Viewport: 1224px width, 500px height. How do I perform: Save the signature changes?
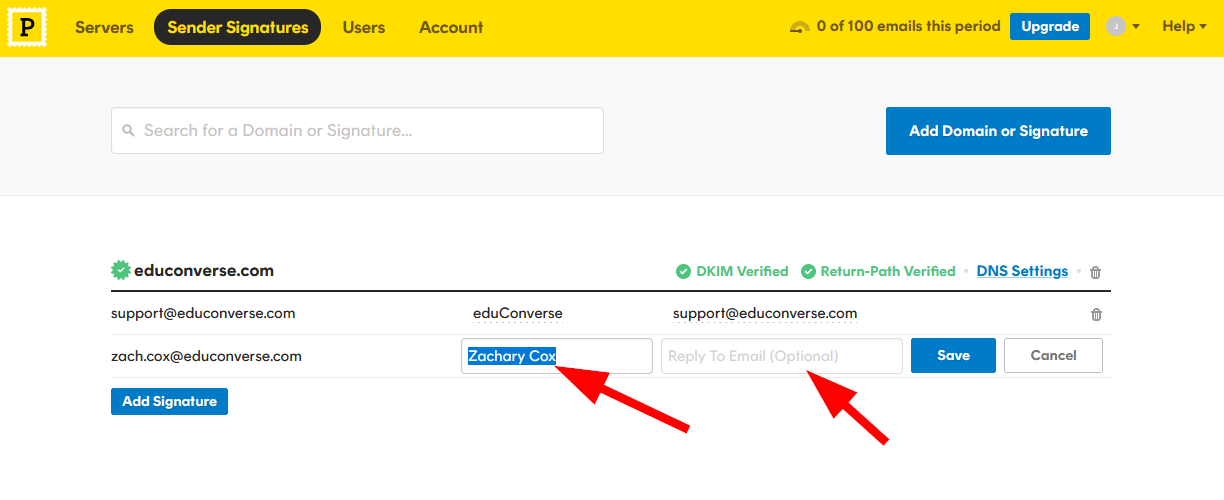pos(953,355)
